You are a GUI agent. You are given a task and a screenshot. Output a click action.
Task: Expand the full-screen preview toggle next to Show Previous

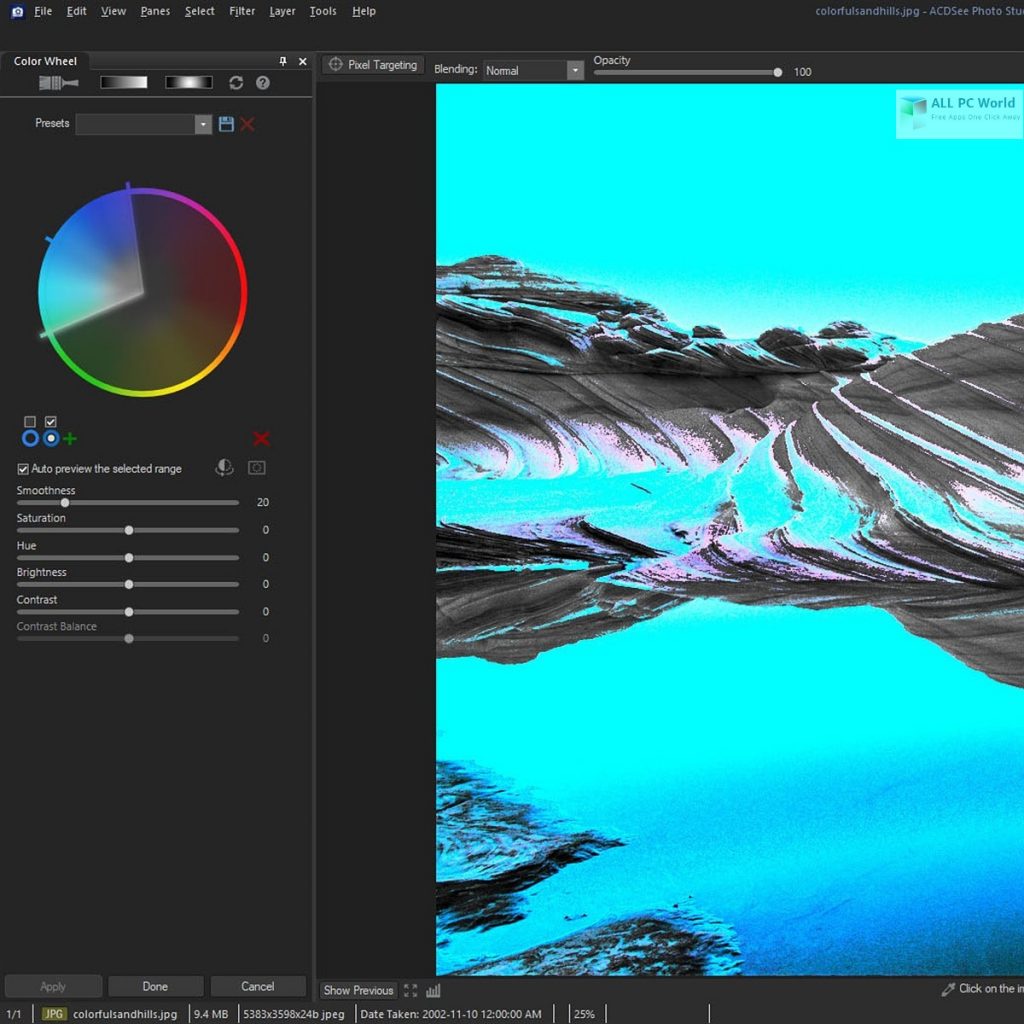410,989
